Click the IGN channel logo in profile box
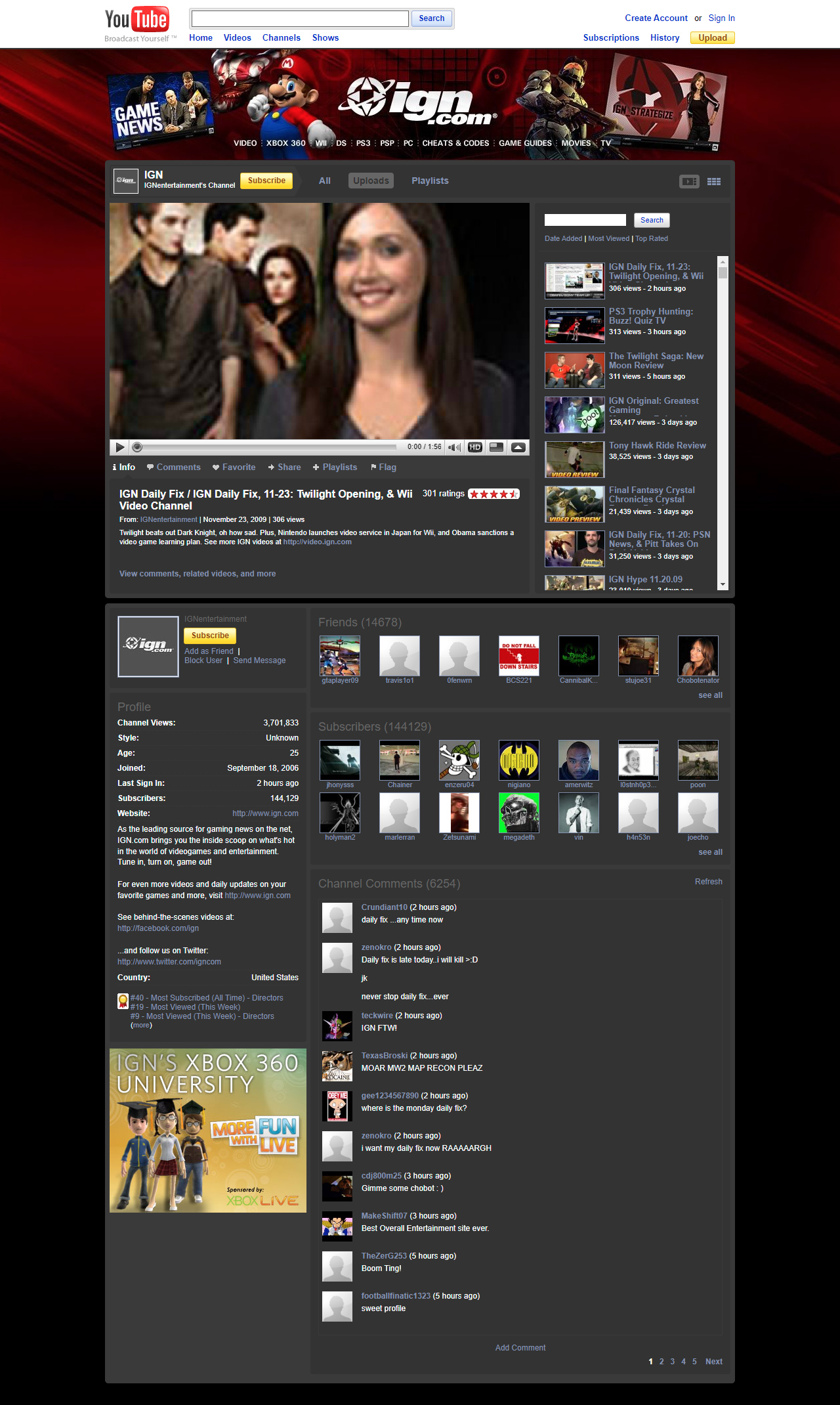The width and height of the screenshot is (840, 1405). point(148,646)
